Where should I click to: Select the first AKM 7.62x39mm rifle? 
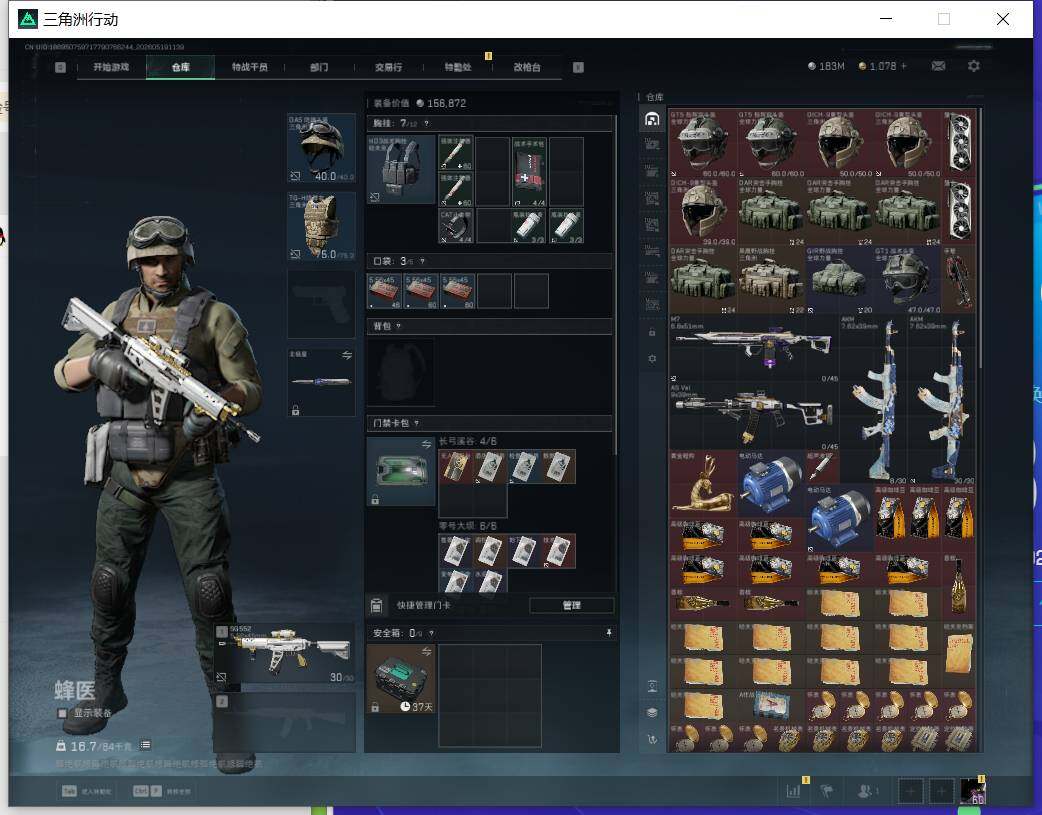pos(873,399)
